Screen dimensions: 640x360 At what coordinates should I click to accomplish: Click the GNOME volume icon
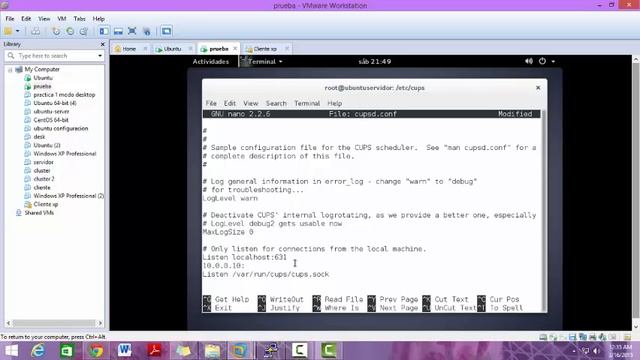[529, 61]
